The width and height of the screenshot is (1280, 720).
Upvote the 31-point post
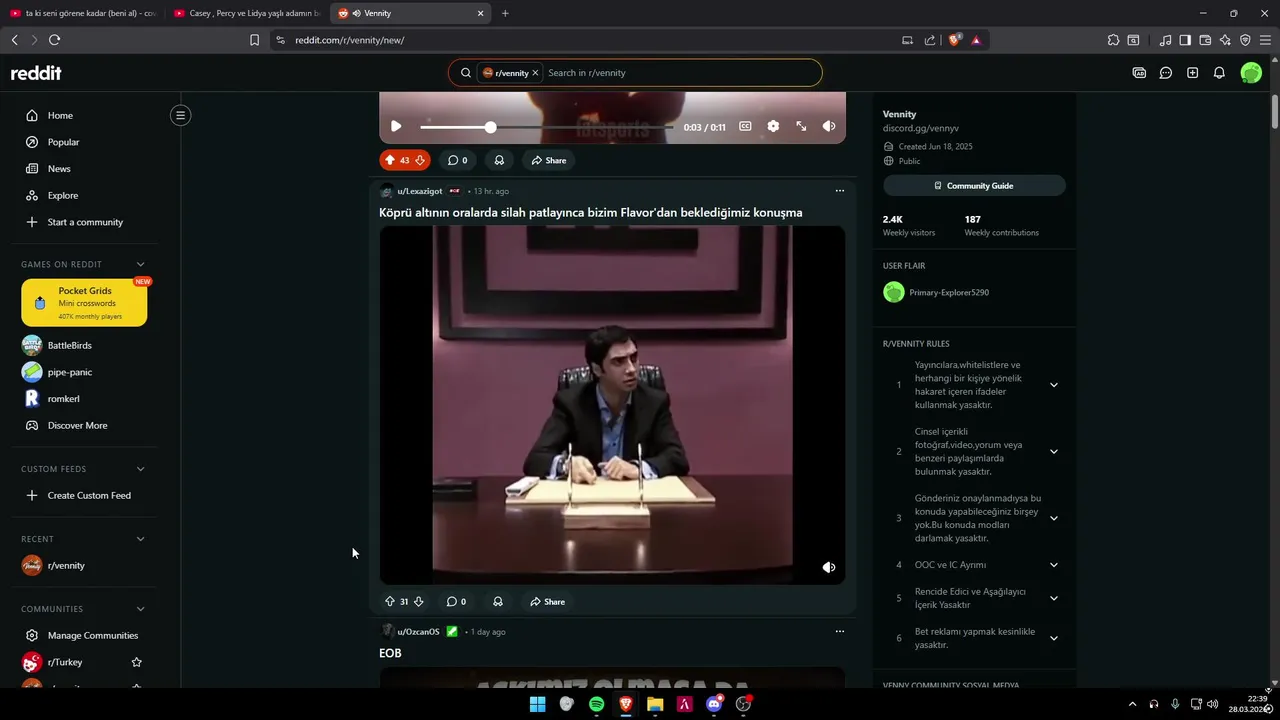(x=390, y=601)
